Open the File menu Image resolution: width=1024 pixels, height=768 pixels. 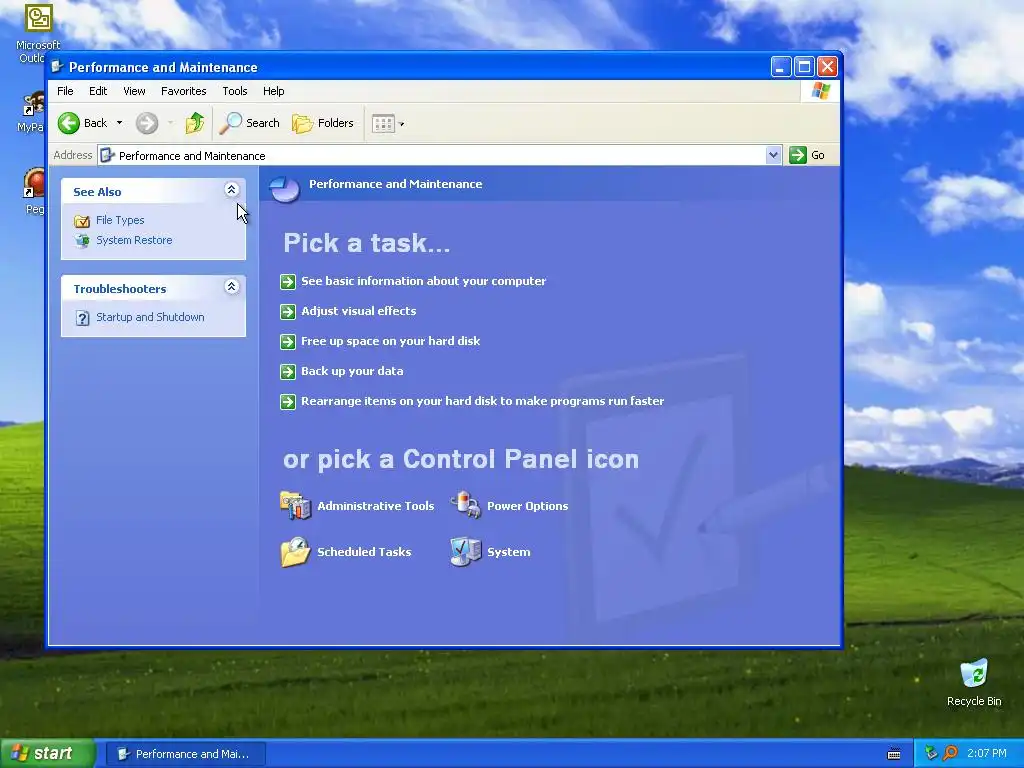point(65,91)
